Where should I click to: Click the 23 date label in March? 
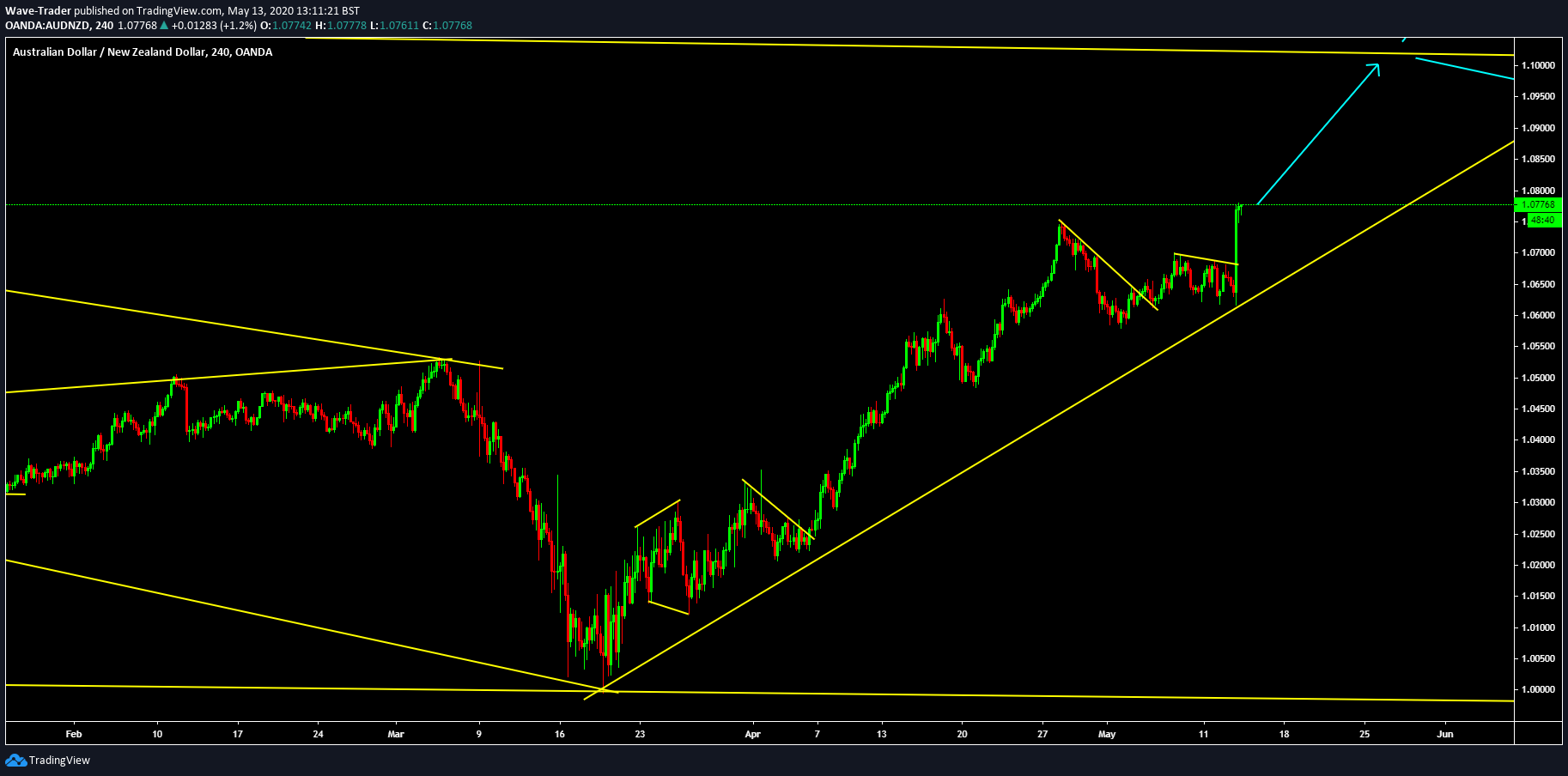click(x=640, y=734)
